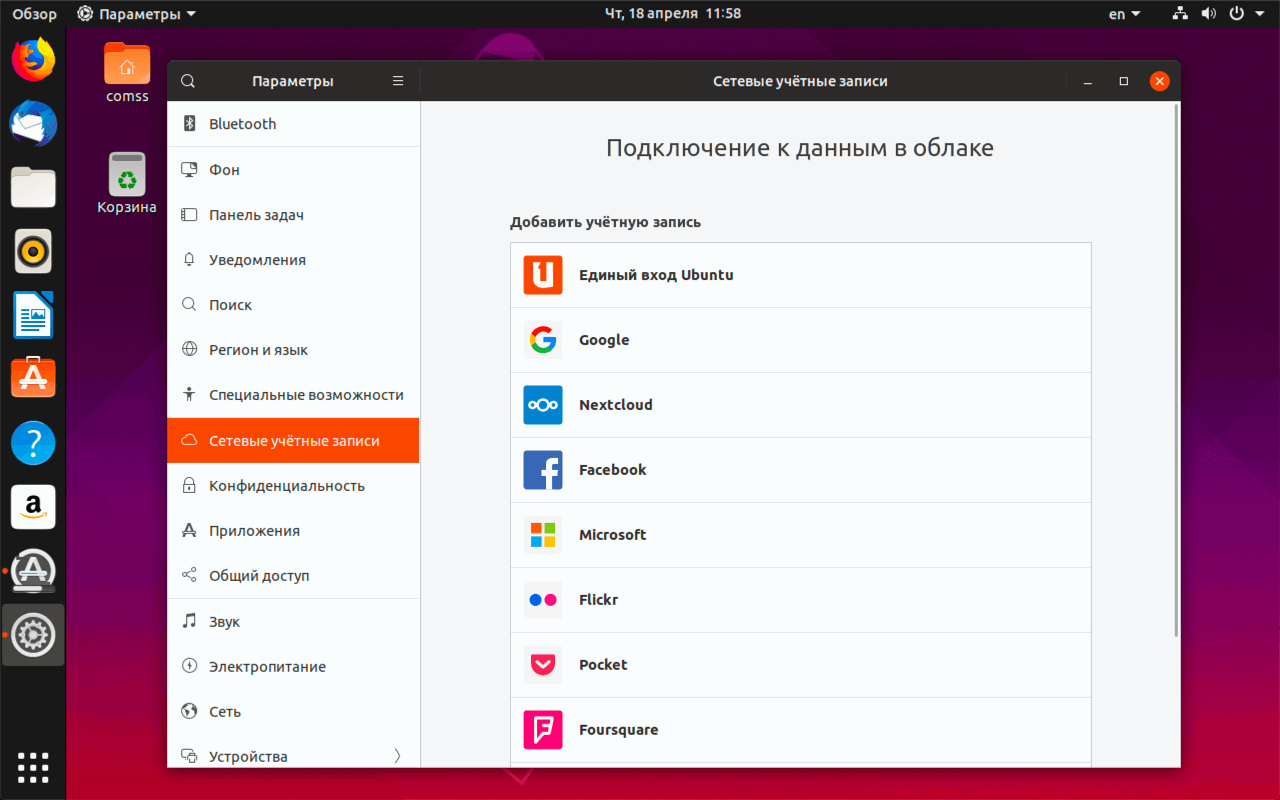Viewport: 1280px width, 800px height.
Task: Click the Google logo icon
Action: 543,340
